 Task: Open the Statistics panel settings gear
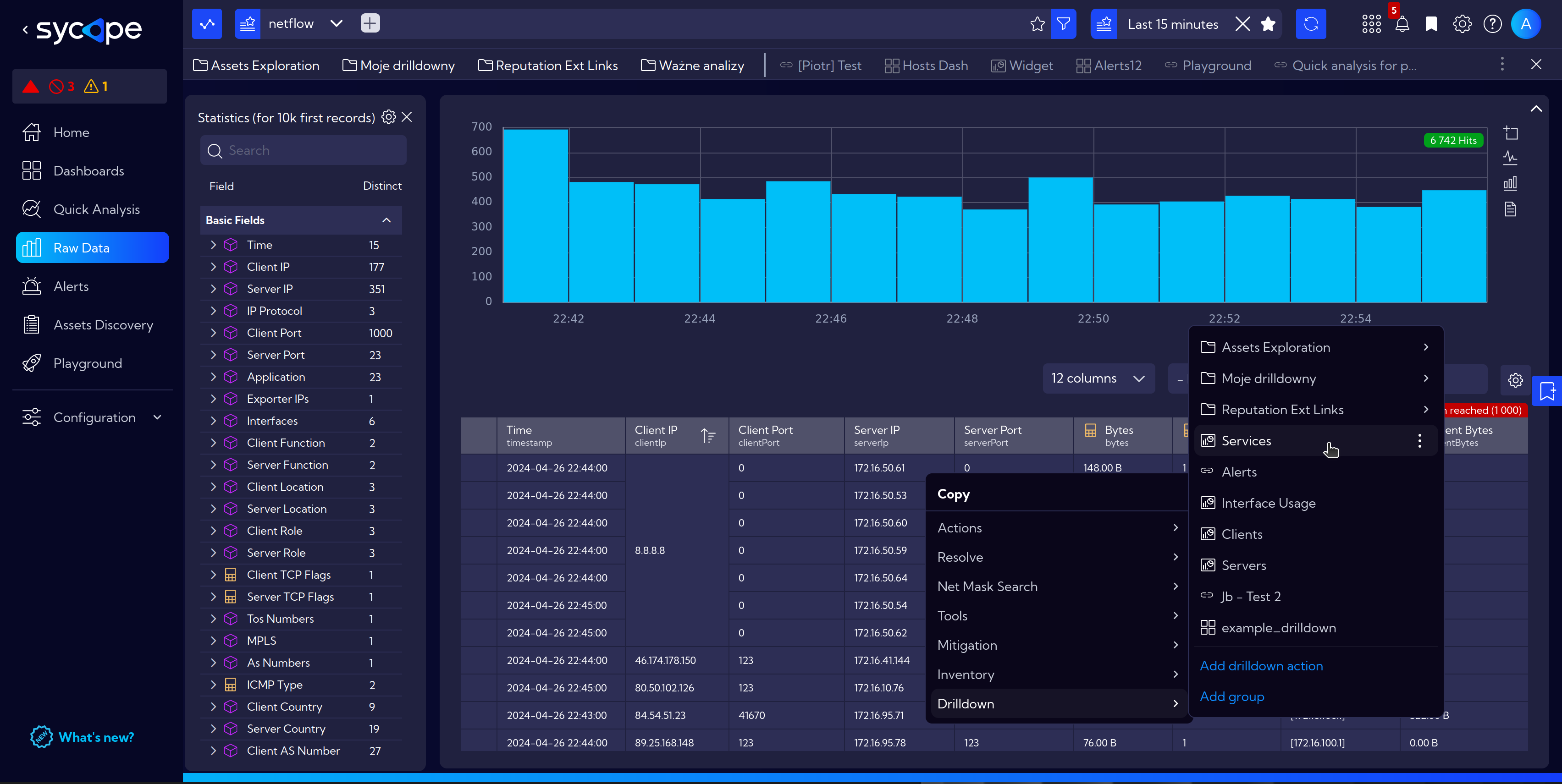[x=389, y=117]
